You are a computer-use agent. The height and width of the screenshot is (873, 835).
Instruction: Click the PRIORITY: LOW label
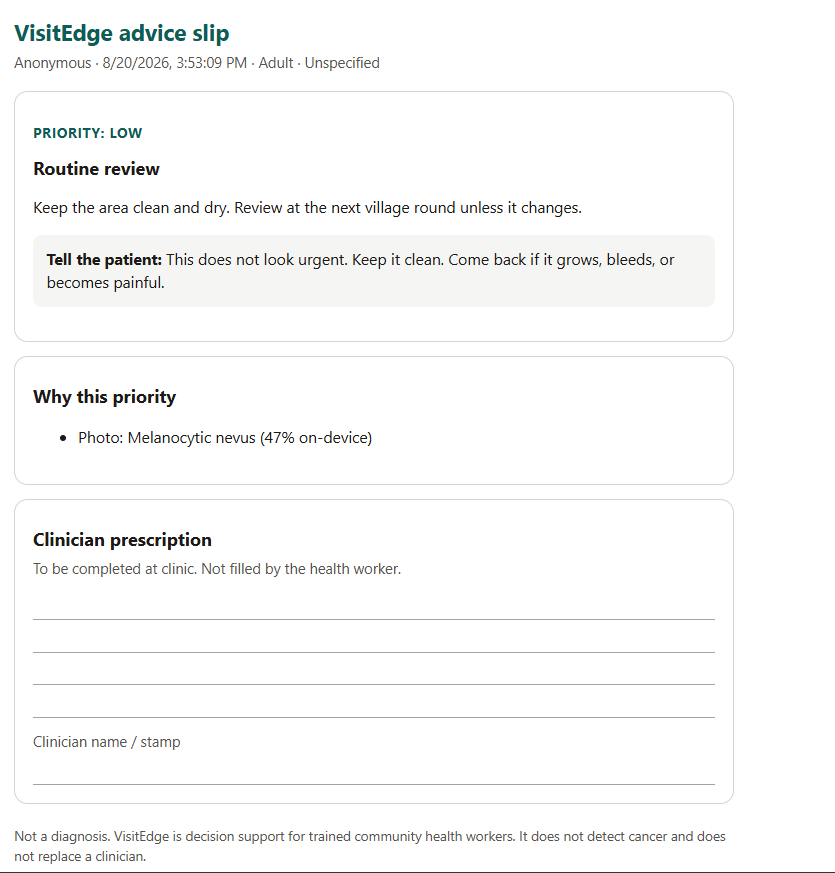coord(88,133)
